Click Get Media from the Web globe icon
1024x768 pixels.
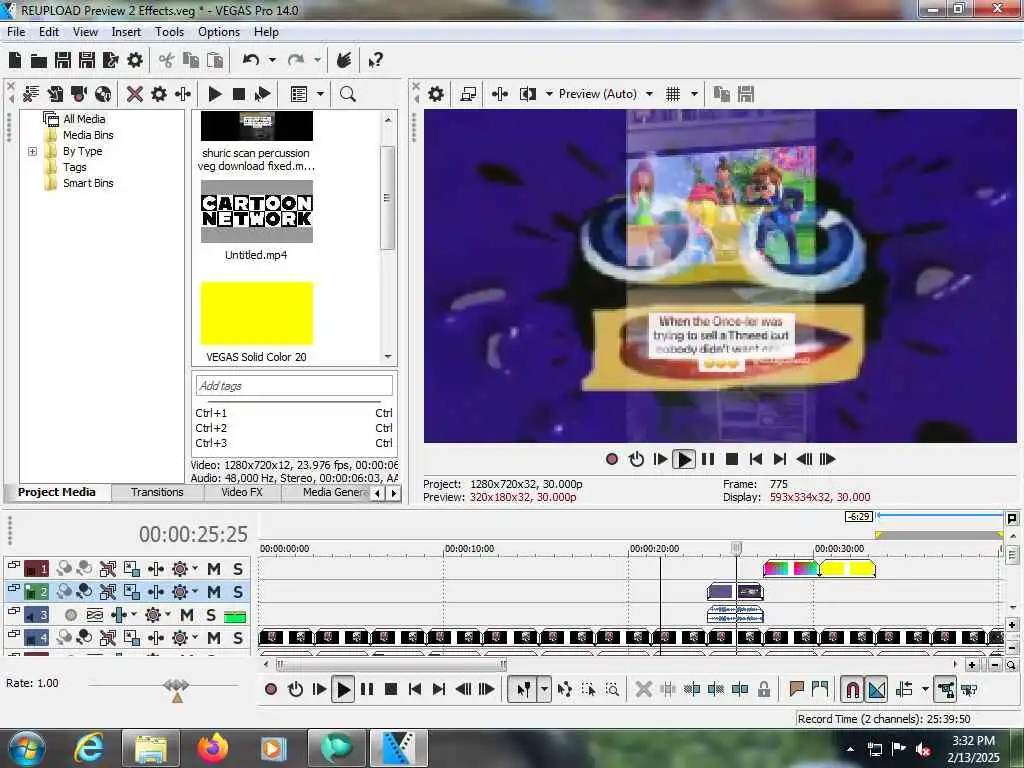103,94
